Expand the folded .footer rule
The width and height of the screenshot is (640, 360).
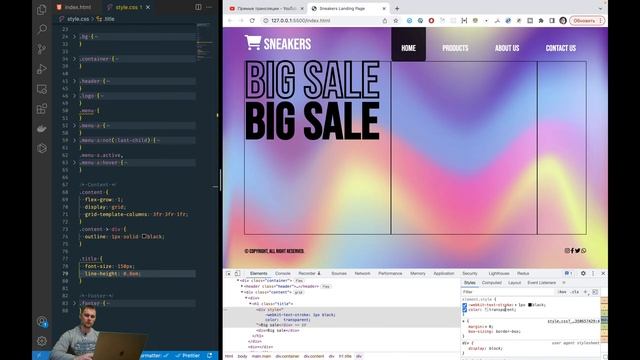(x=74, y=303)
